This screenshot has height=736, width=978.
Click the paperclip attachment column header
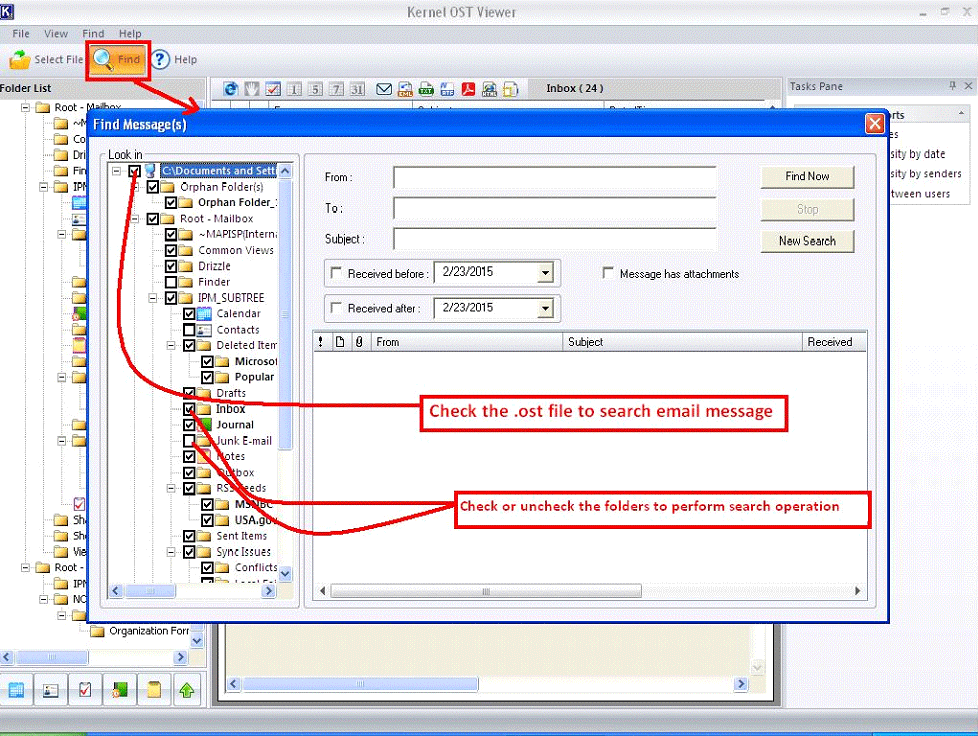[359, 342]
